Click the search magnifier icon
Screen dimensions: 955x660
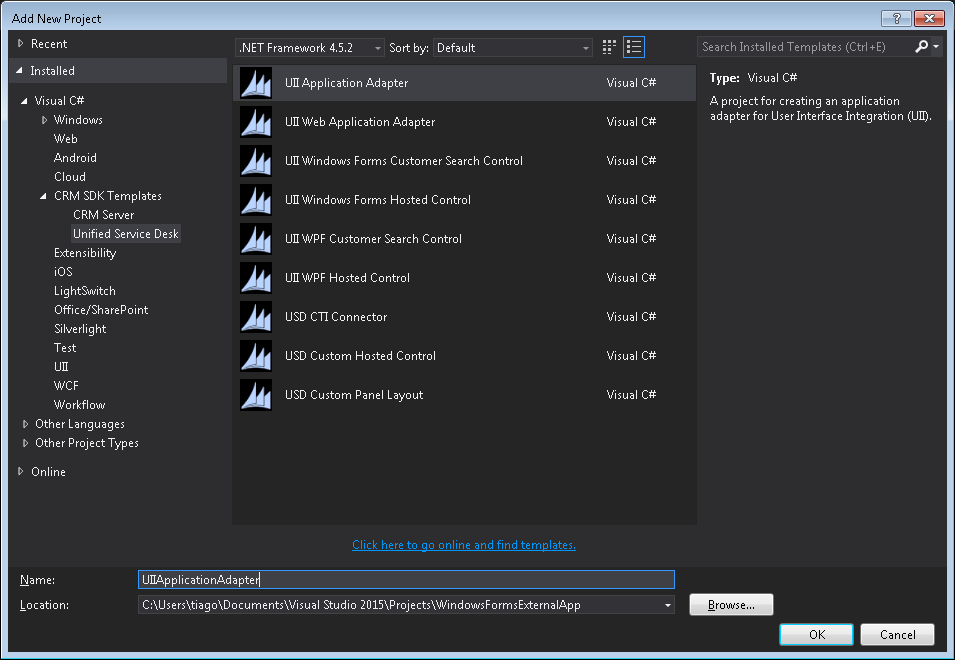pos(921,47)
